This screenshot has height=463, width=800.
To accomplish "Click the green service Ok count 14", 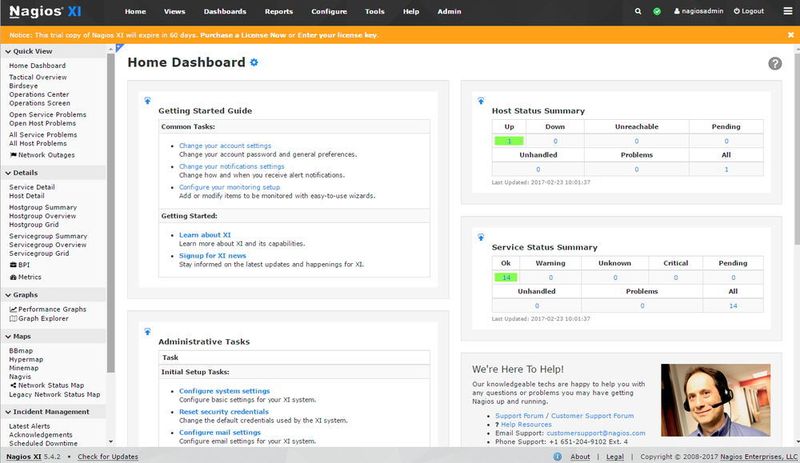I will click(x=506, y=278).
